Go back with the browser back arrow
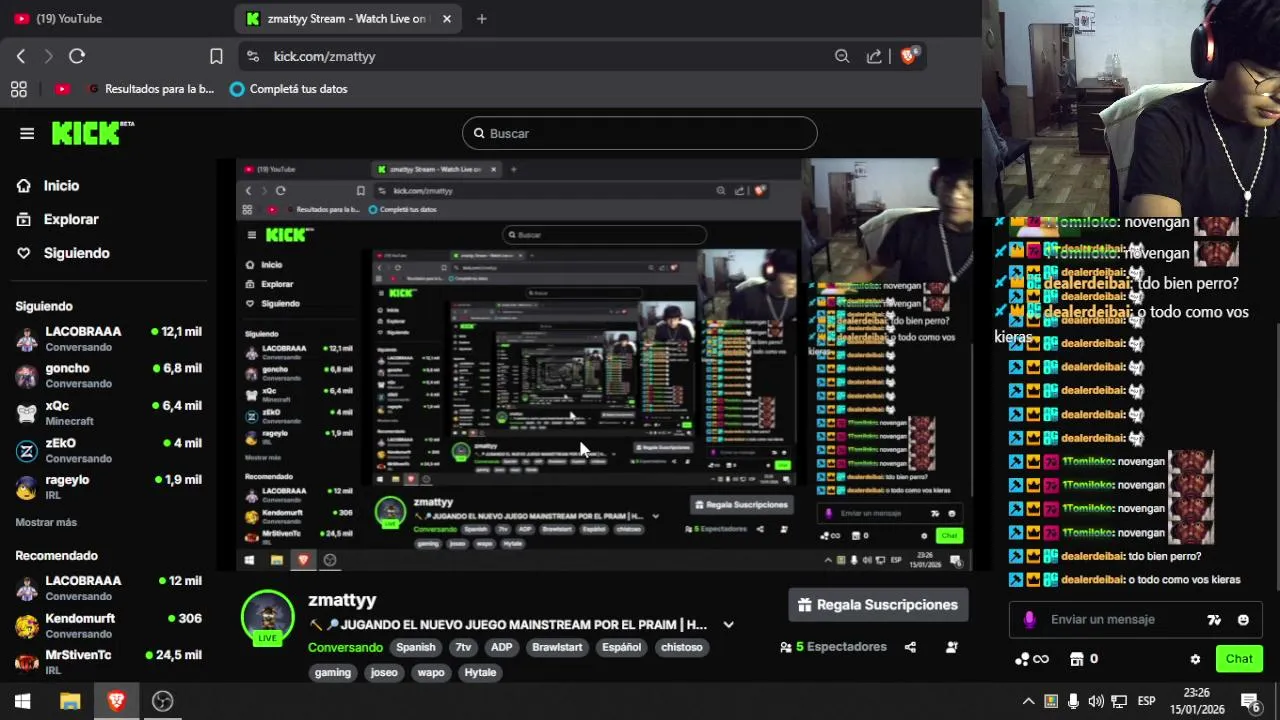1280x720 pixels. click(x=21, y=56)
